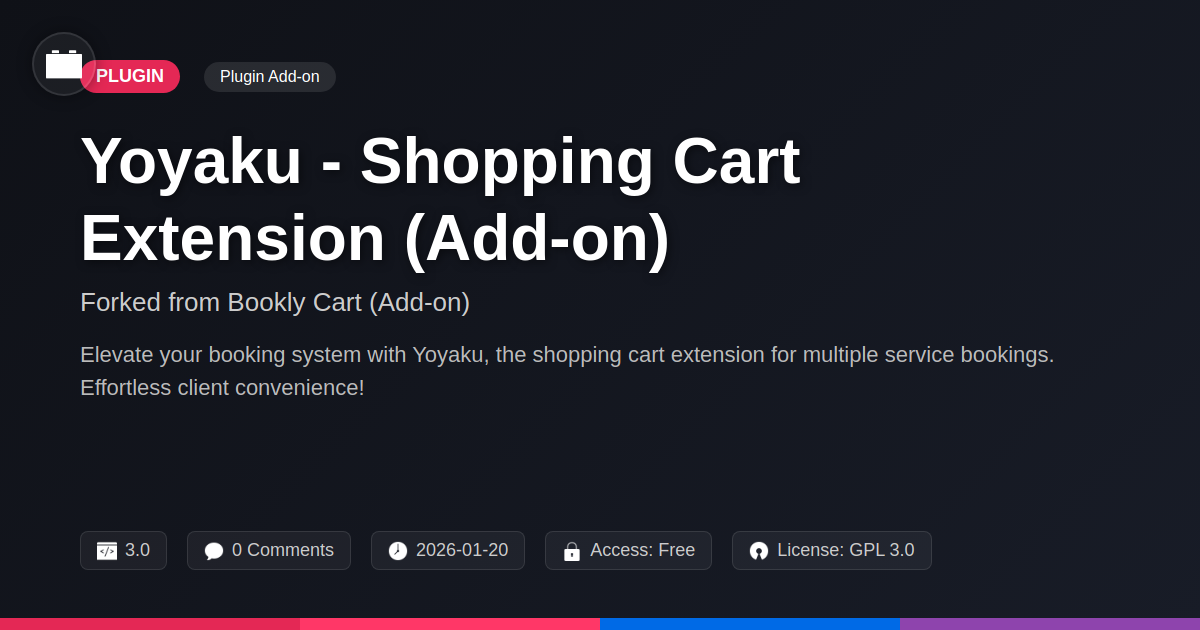1200x630 pixels.
Task: Click the crimson segment of bottom bar
Action: [x=150, y=624]
